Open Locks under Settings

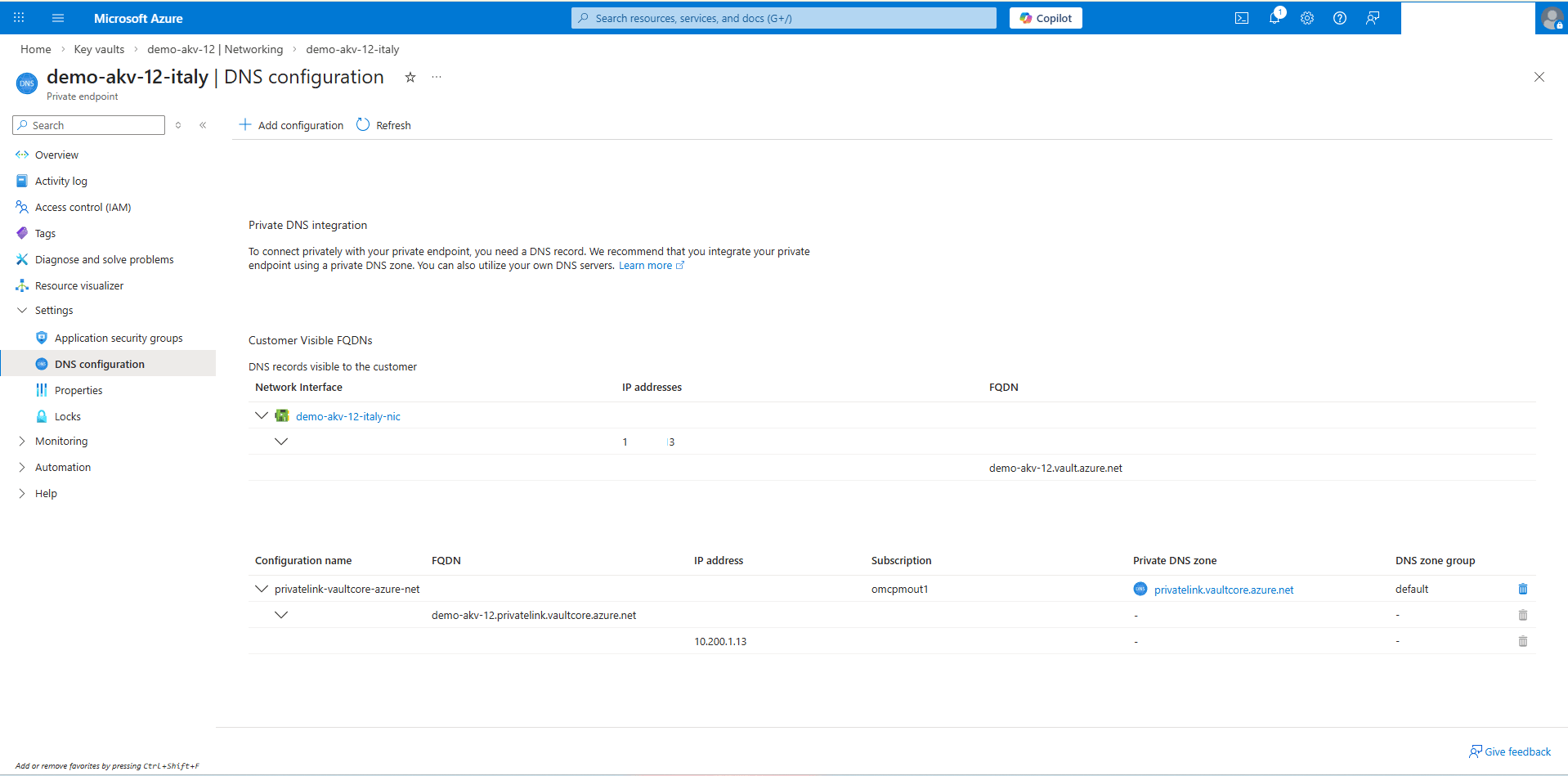point(67,416)
